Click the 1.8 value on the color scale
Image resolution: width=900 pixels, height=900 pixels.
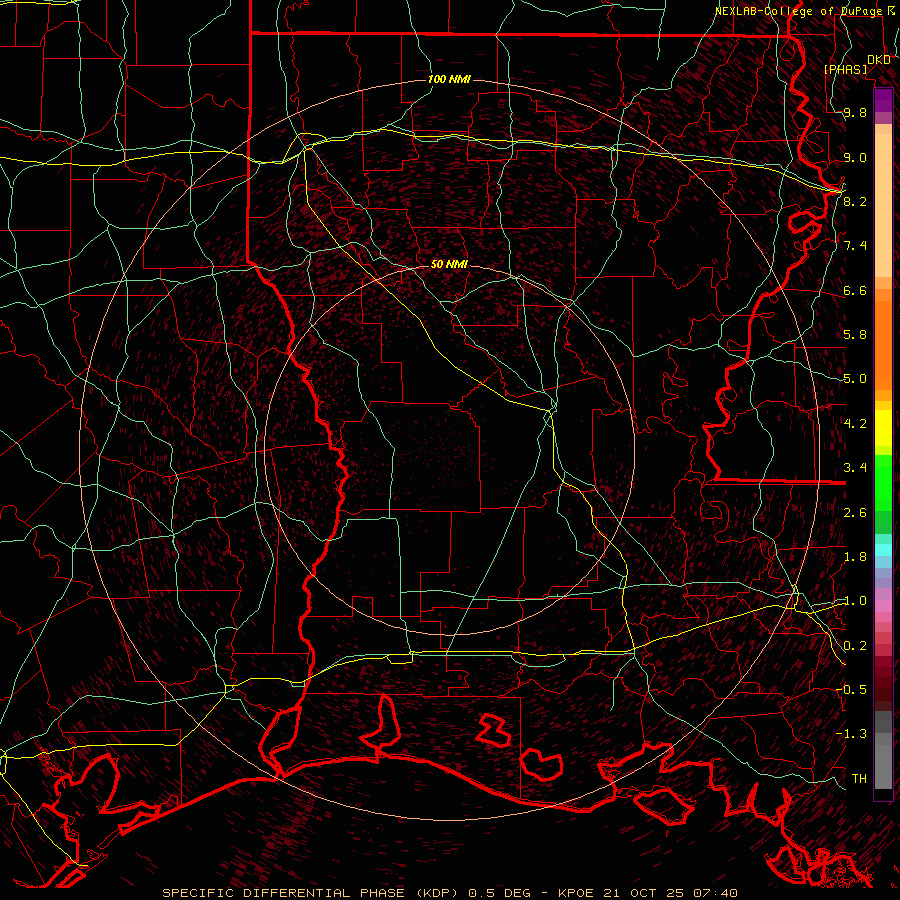855,556
